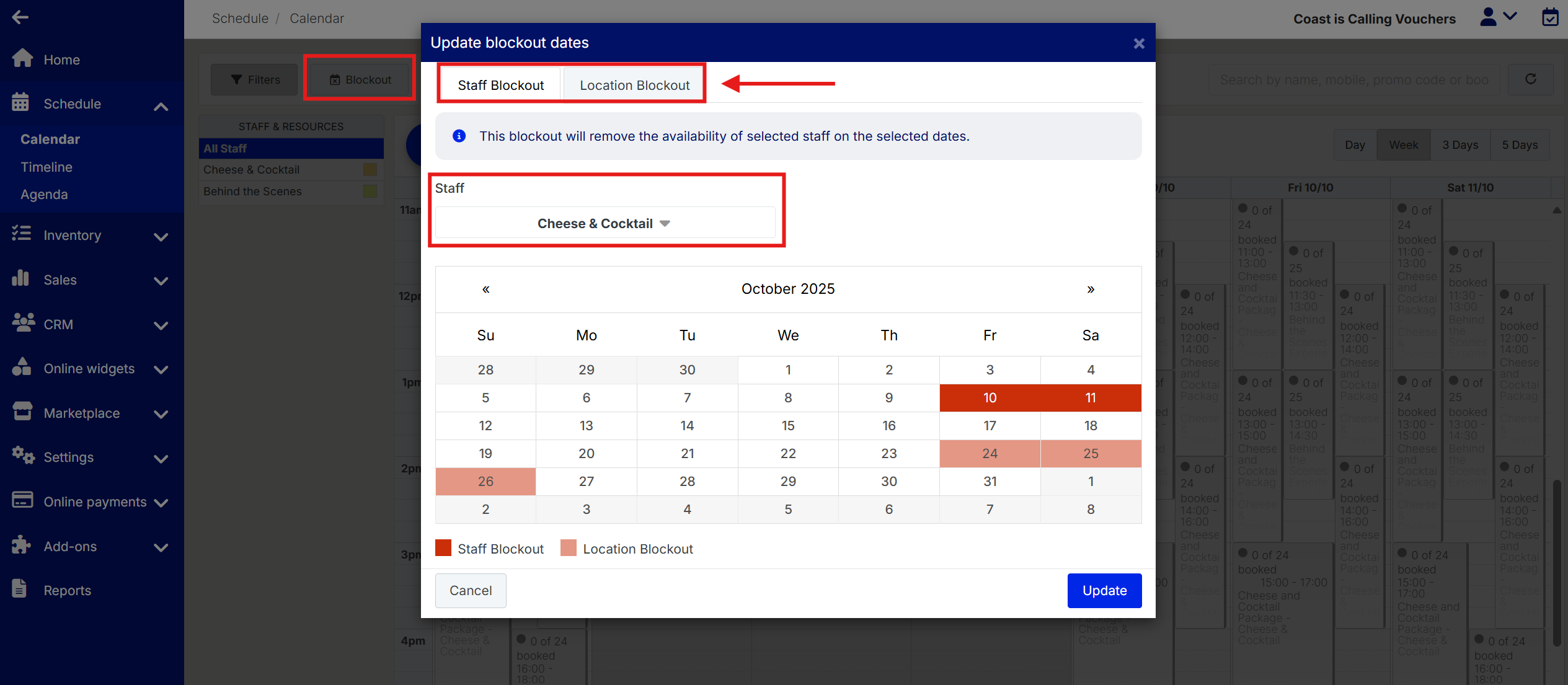The image size is (1568, 685).
Task: Toggle blockout on October 24
Action: click(990, 454)
